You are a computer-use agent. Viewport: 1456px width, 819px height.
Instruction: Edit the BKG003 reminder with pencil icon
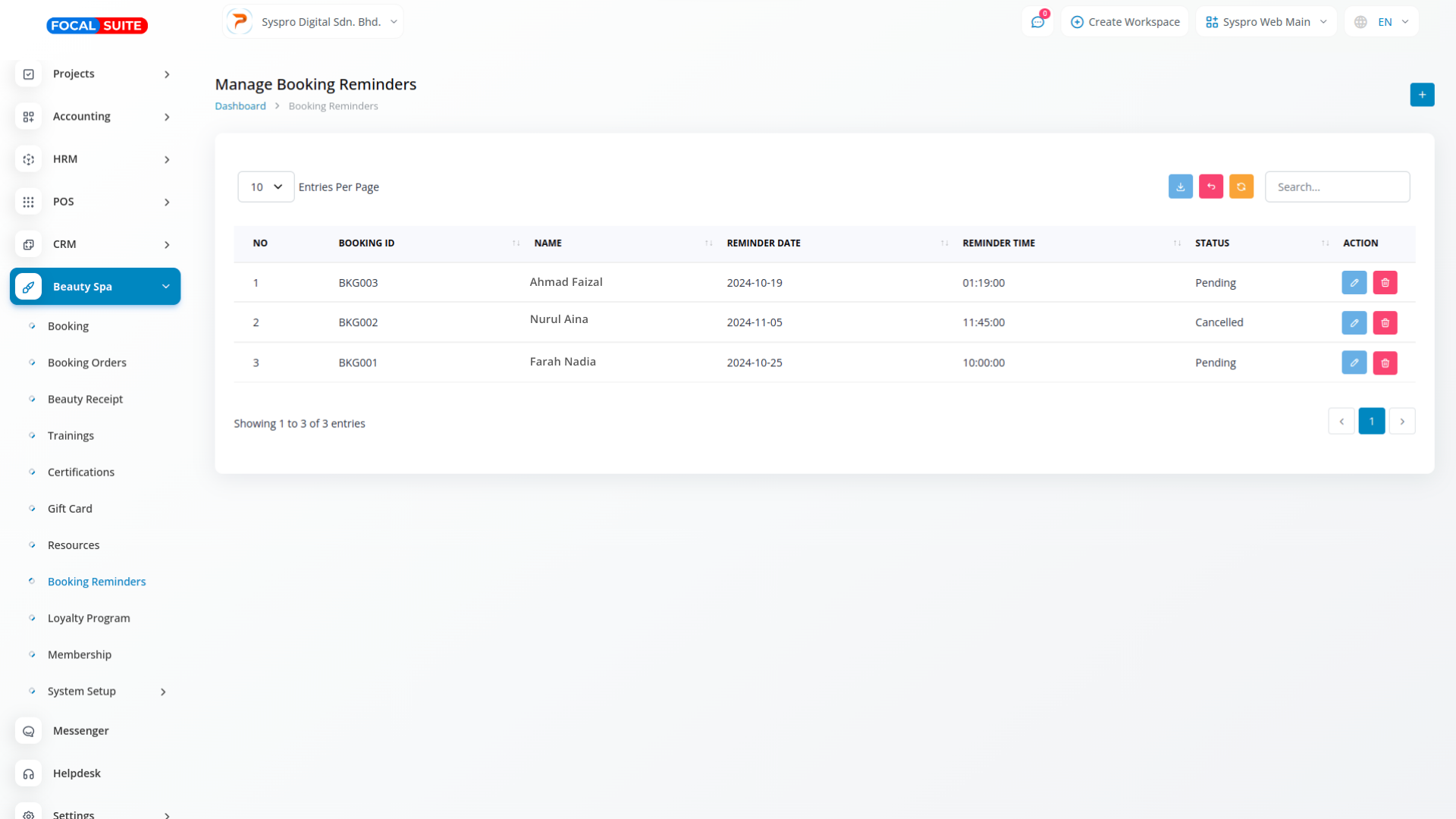tap(1354, 283)
